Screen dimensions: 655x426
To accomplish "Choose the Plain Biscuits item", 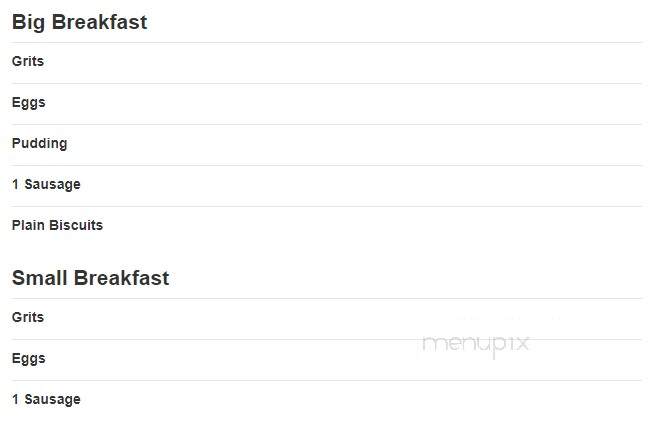I will 57,225.
